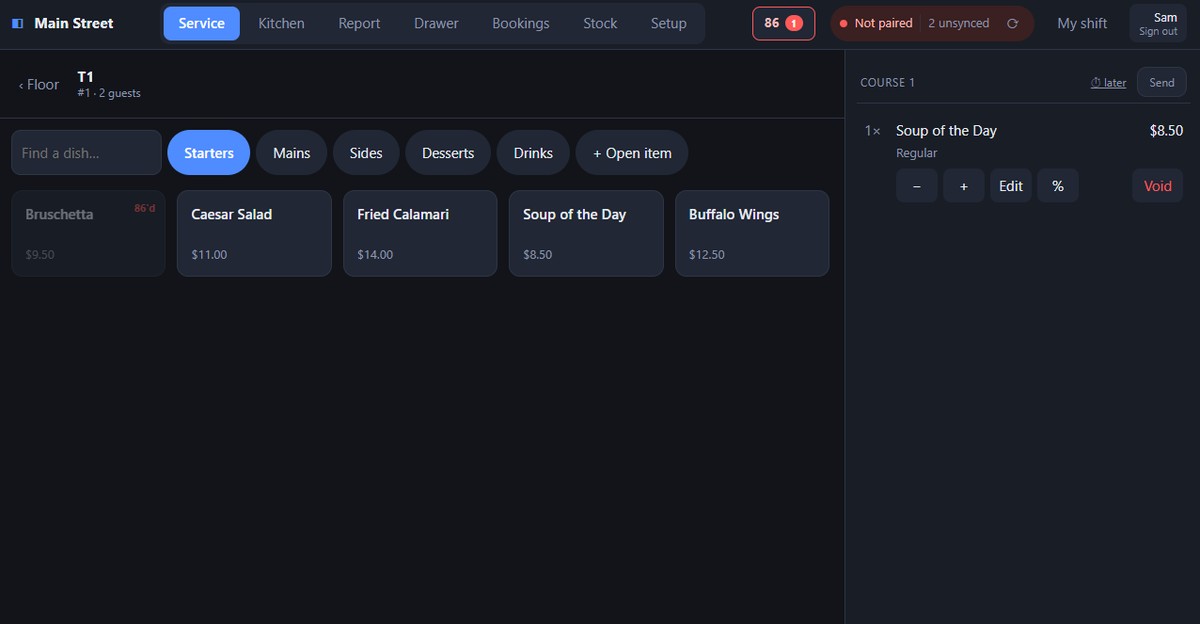Image resolution: width=1200 pixels, height=624 pixels.
Task: Select the Starters category
Action: coord(209,153)
